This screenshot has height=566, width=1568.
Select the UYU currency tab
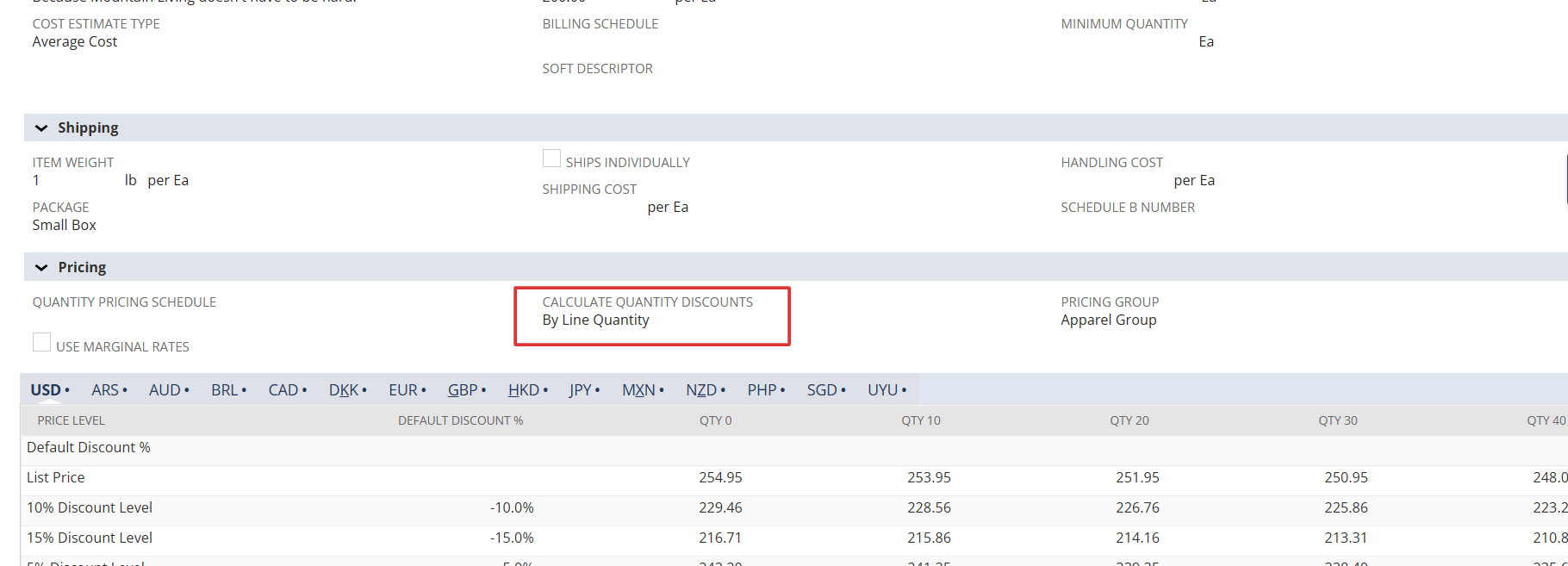coord(883,390)
